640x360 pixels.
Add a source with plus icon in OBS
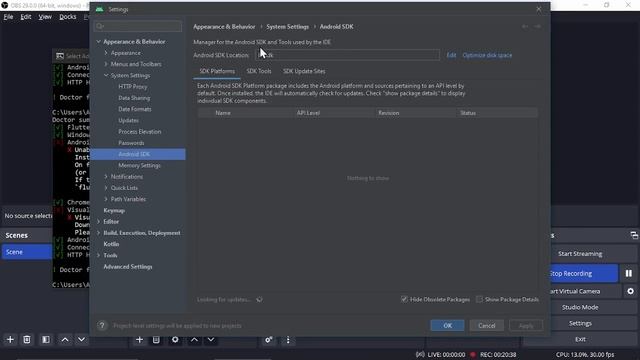pos(139,340)
